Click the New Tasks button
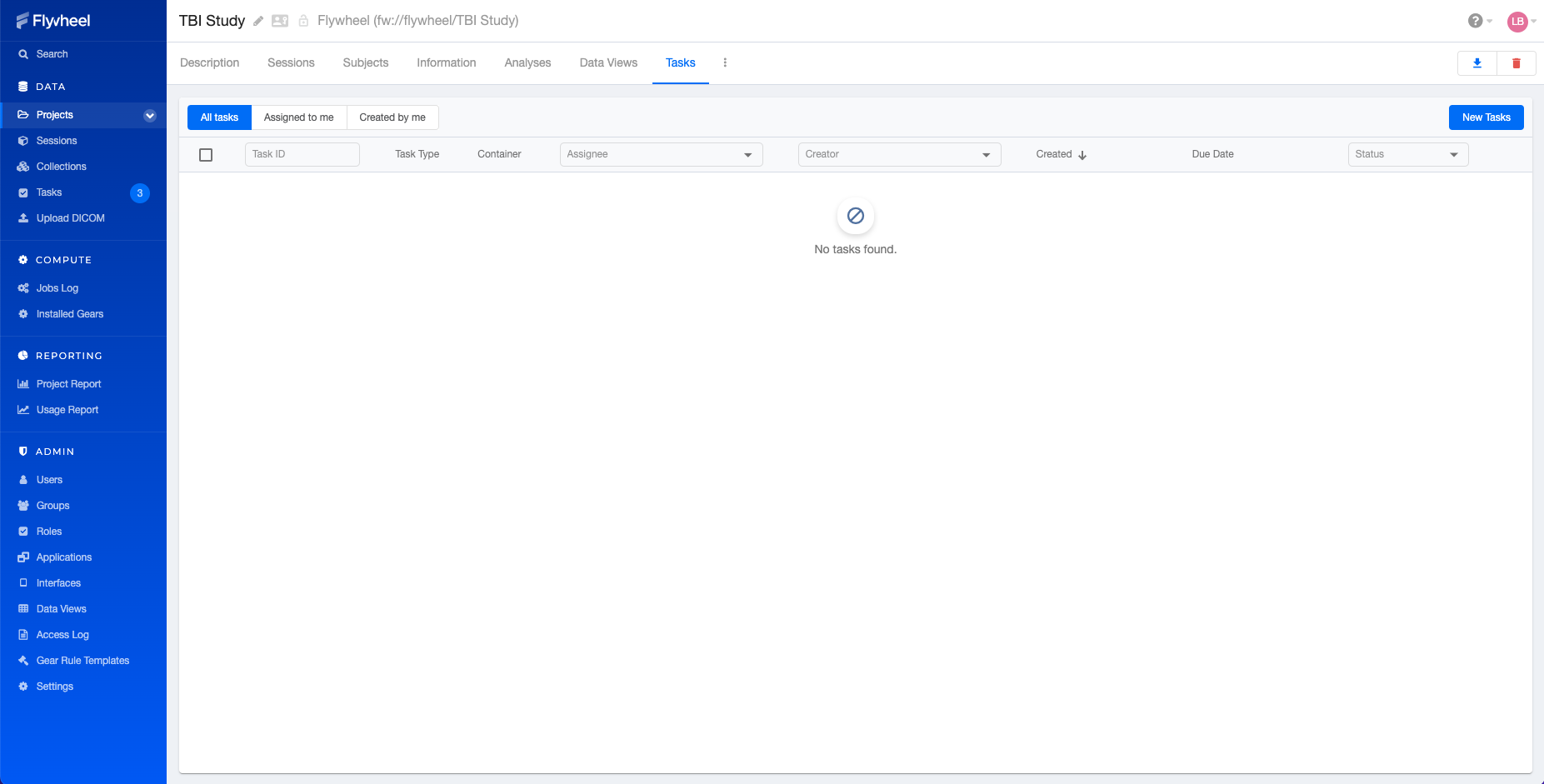The height and width of the screenshot is (784, 1544). point(1486,117)
